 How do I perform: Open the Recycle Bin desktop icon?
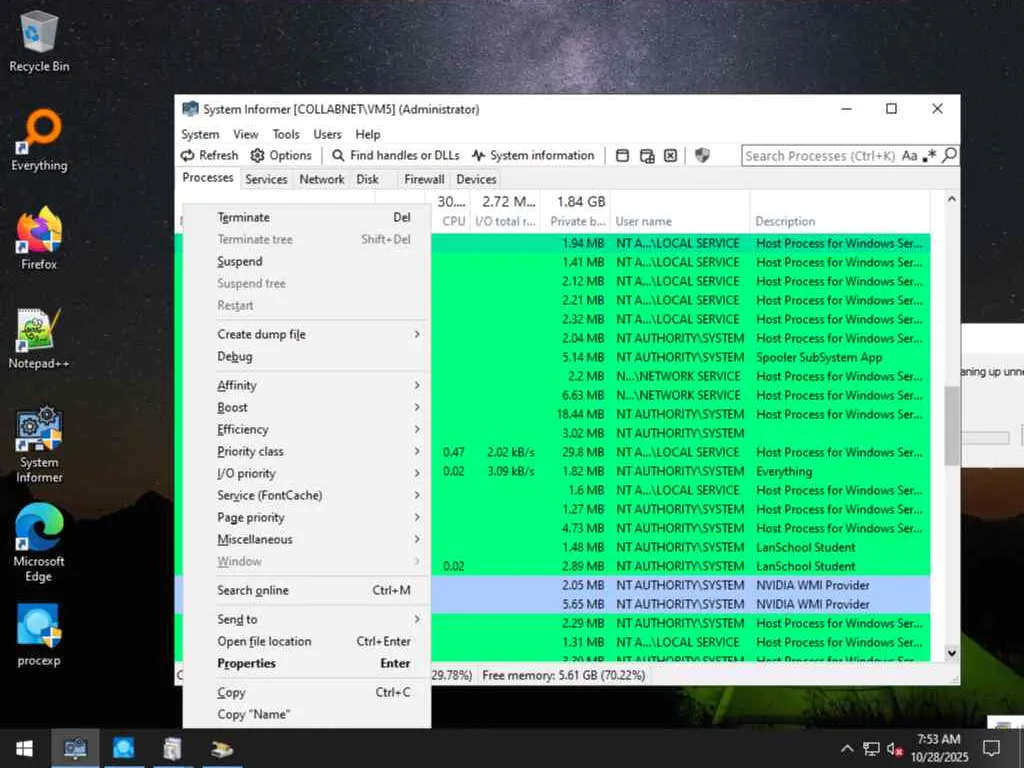pyautogui.click(x=39, y=42)
